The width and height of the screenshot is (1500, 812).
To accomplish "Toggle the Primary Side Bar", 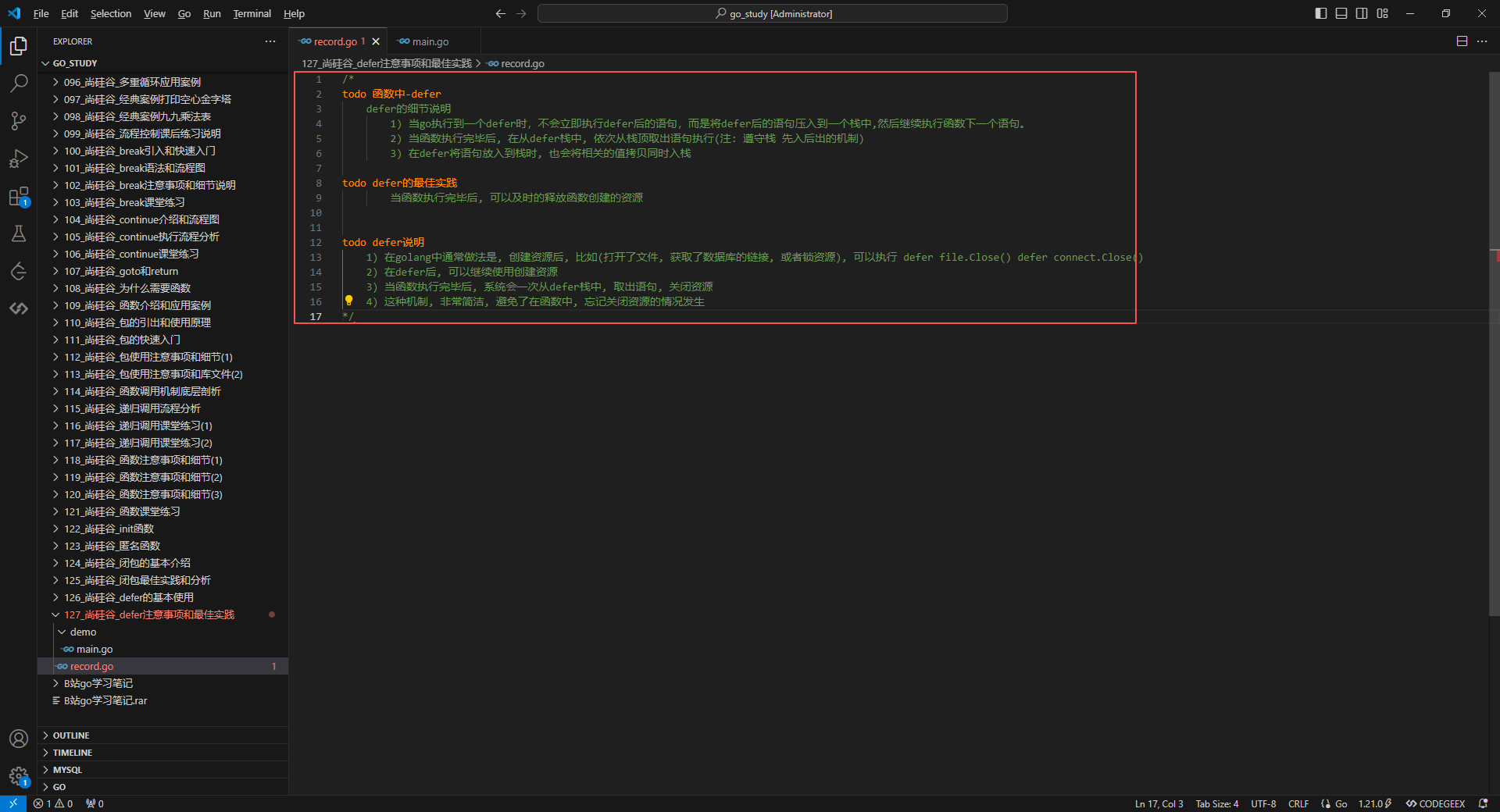I will pyautogui.click(x=1321, y=13).
